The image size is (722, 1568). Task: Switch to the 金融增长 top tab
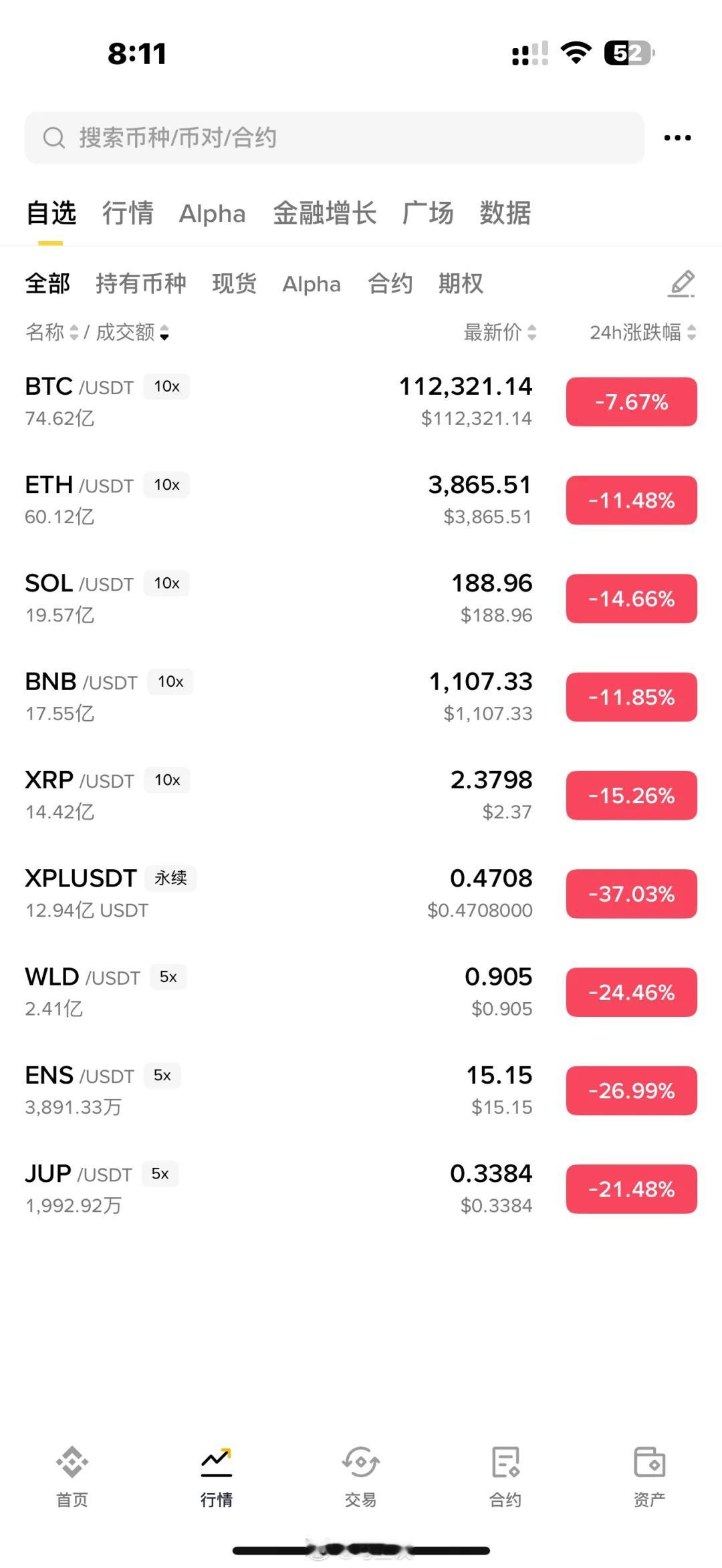(324, 214)
